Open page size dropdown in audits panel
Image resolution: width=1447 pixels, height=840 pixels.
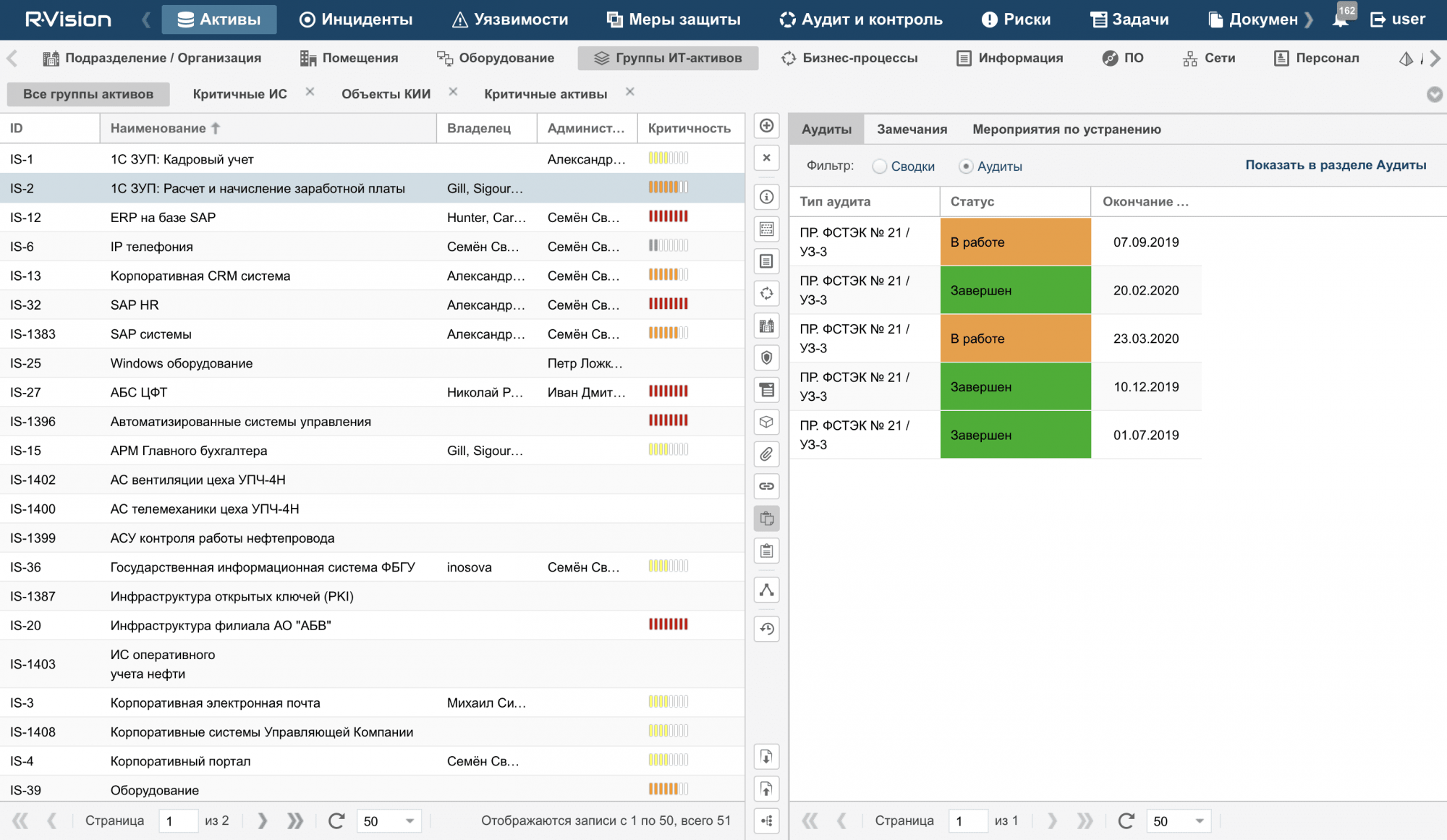point(1199,820)
